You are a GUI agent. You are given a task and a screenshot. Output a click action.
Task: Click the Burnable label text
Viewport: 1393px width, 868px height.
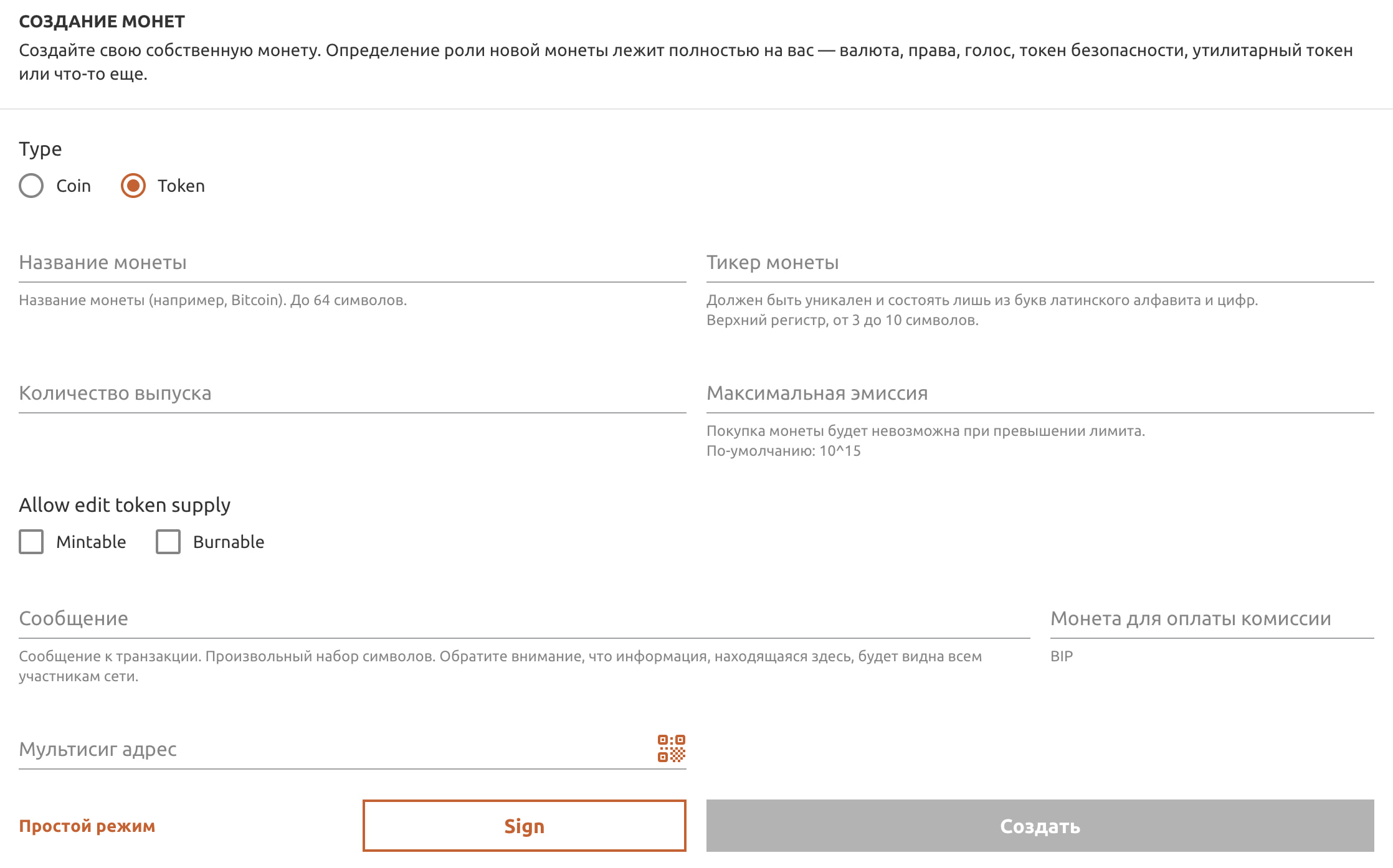pos(229,542)
